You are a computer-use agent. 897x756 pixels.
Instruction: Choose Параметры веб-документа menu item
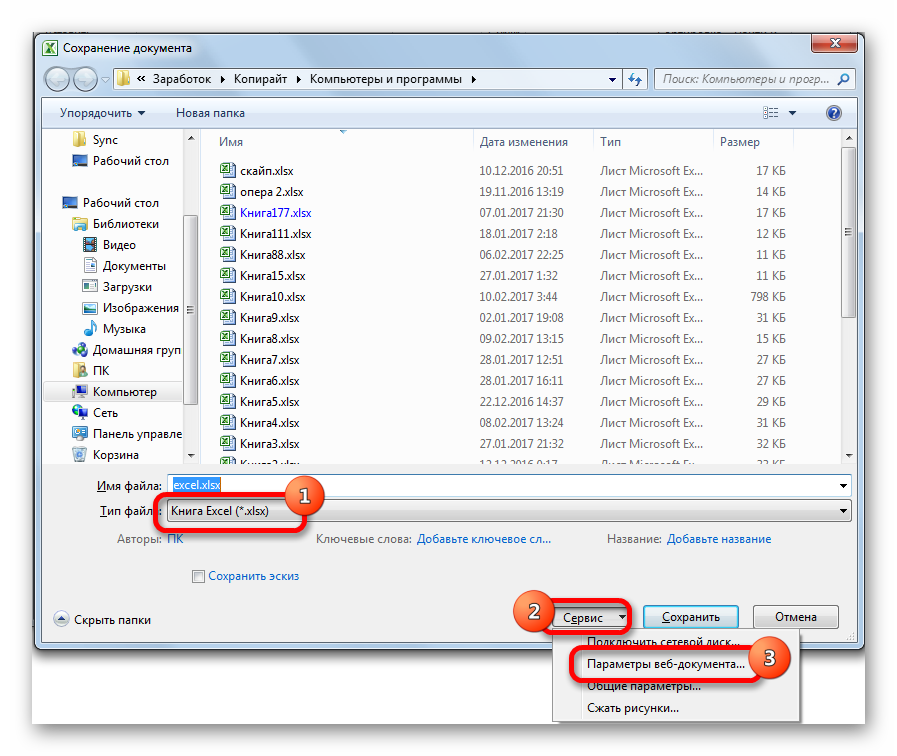[x=665, y=664]
